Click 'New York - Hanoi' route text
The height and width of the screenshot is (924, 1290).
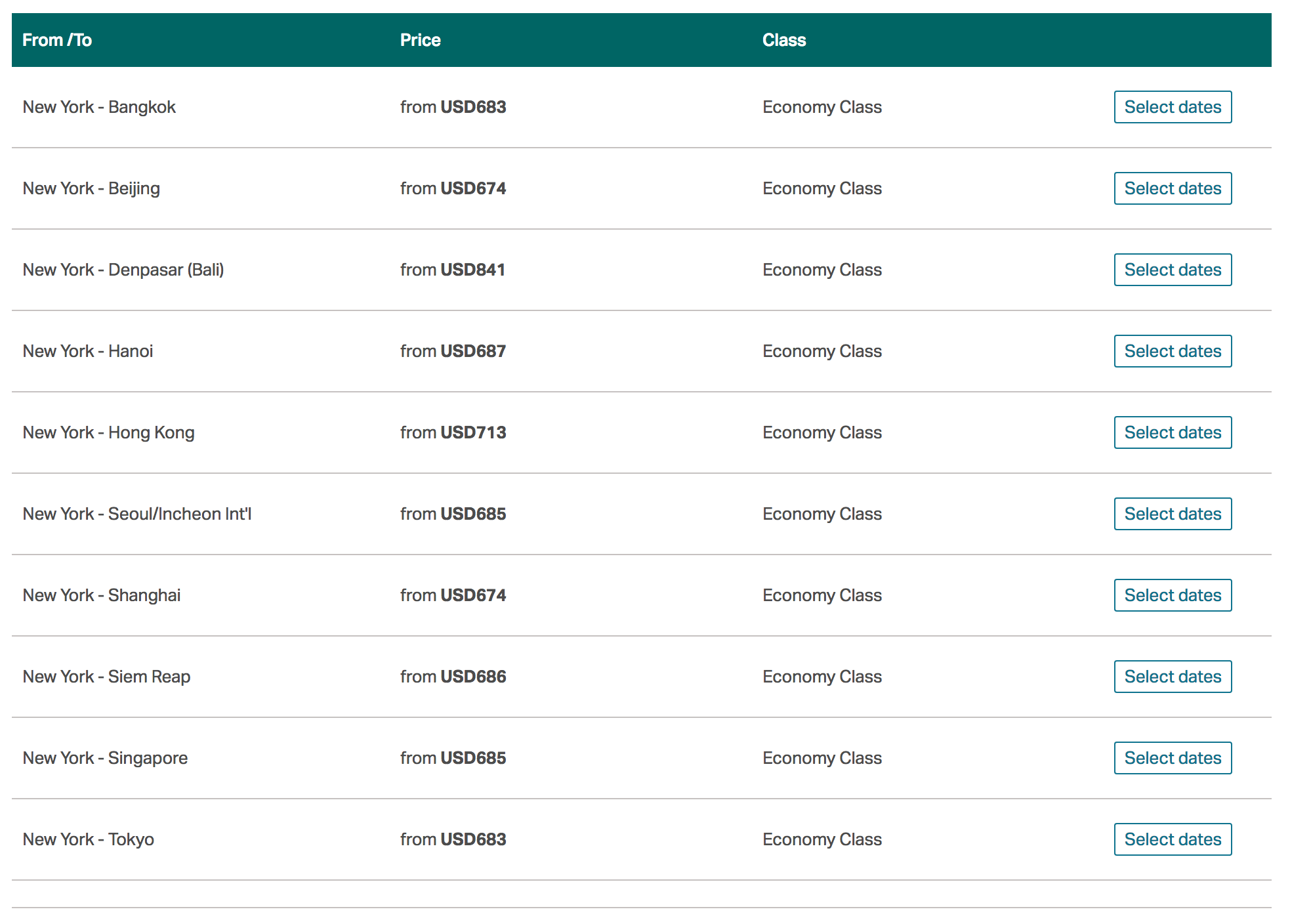[88, 351]
